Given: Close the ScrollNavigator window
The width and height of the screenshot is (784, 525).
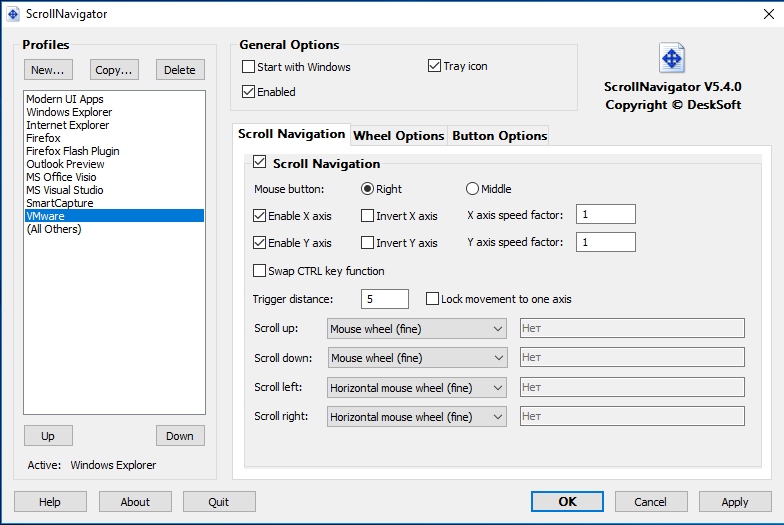Looking at the screenshot, I should point(768,14).
